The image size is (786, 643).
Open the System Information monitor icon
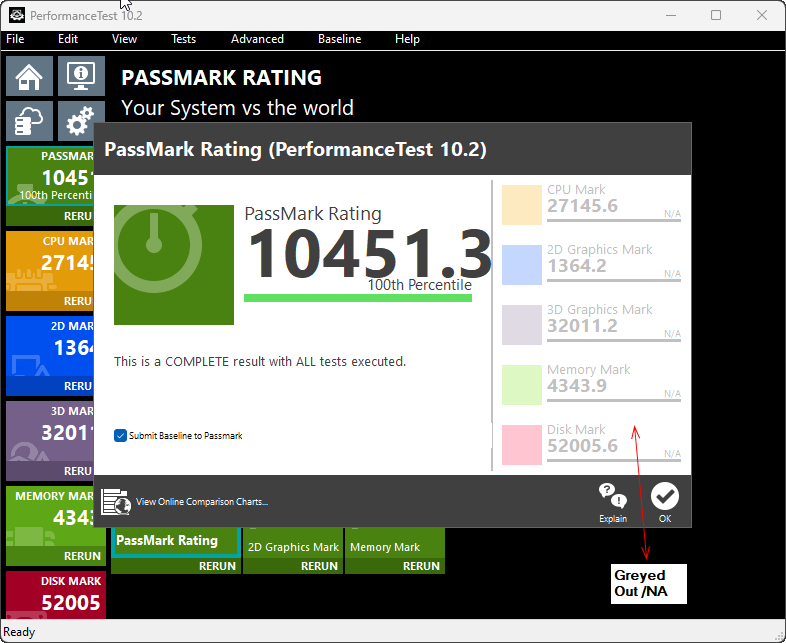coord(81,76)
